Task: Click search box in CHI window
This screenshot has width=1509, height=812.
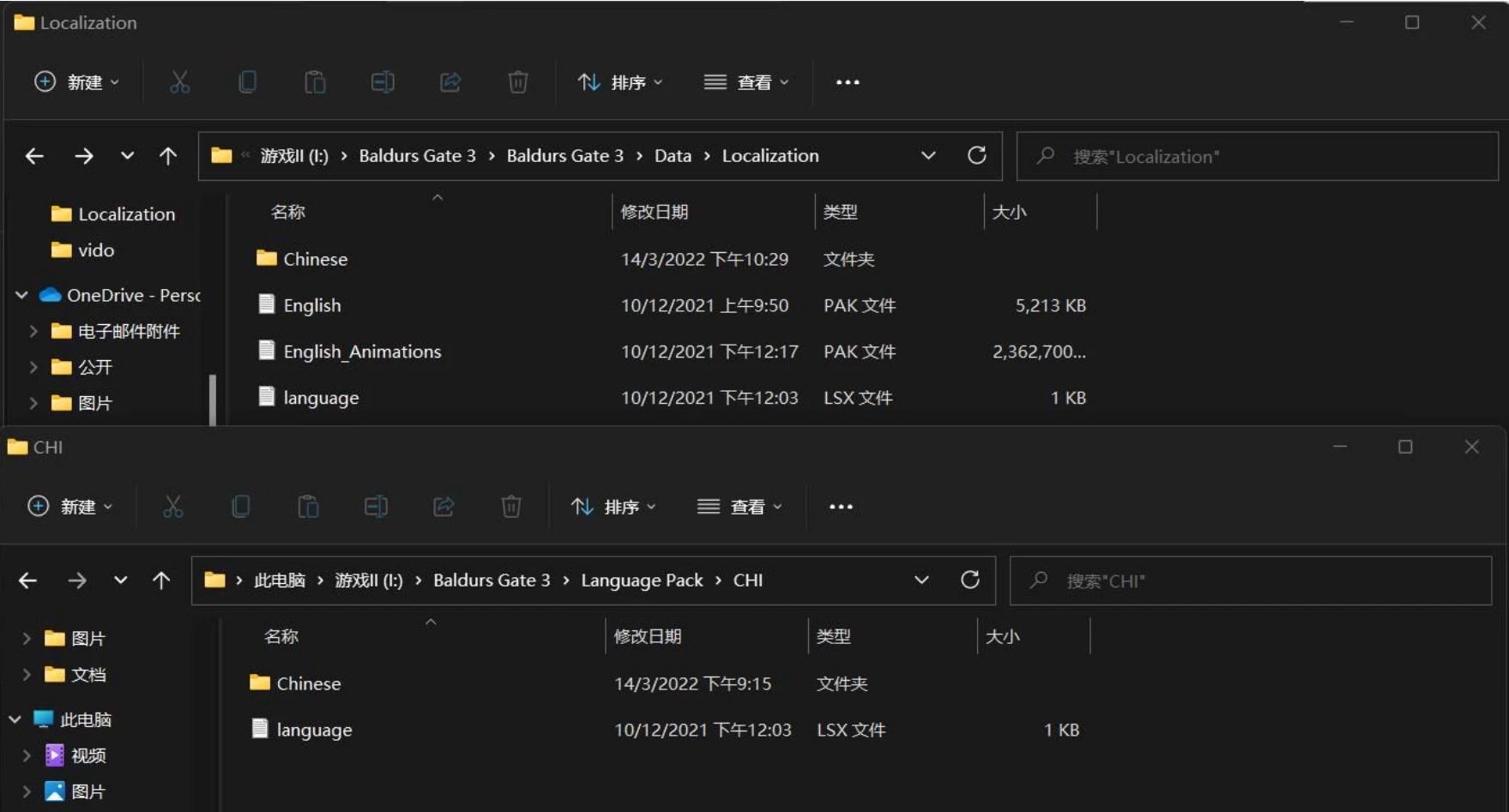Action: pyautogui.click(x=1250, y=580)
